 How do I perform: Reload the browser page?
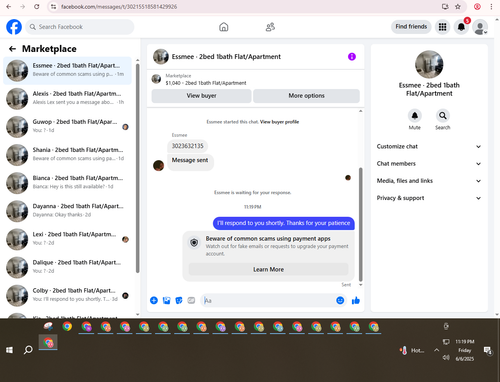click(x=37, y=7)
